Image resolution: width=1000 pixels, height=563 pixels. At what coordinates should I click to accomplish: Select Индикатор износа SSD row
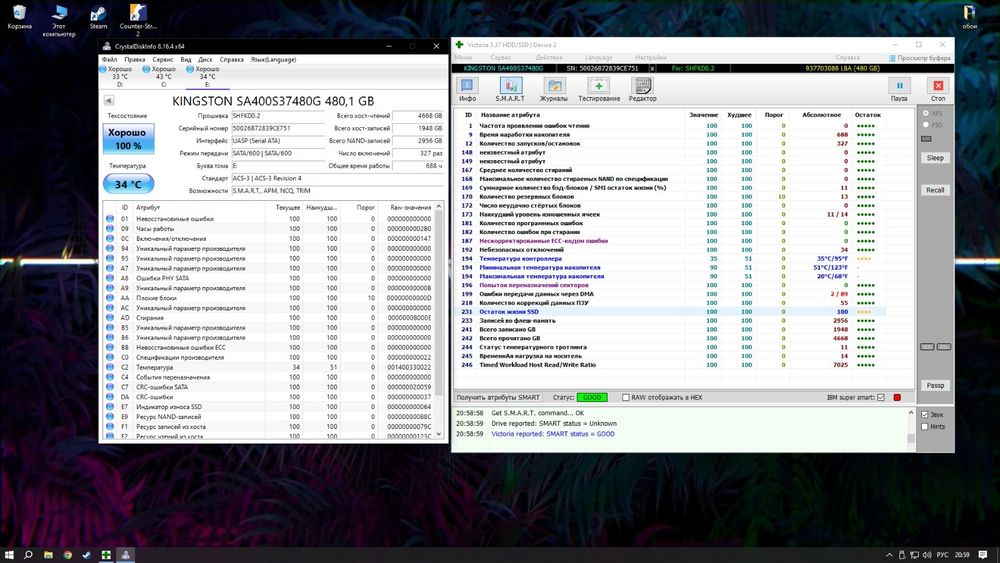[x=269, y=407]
